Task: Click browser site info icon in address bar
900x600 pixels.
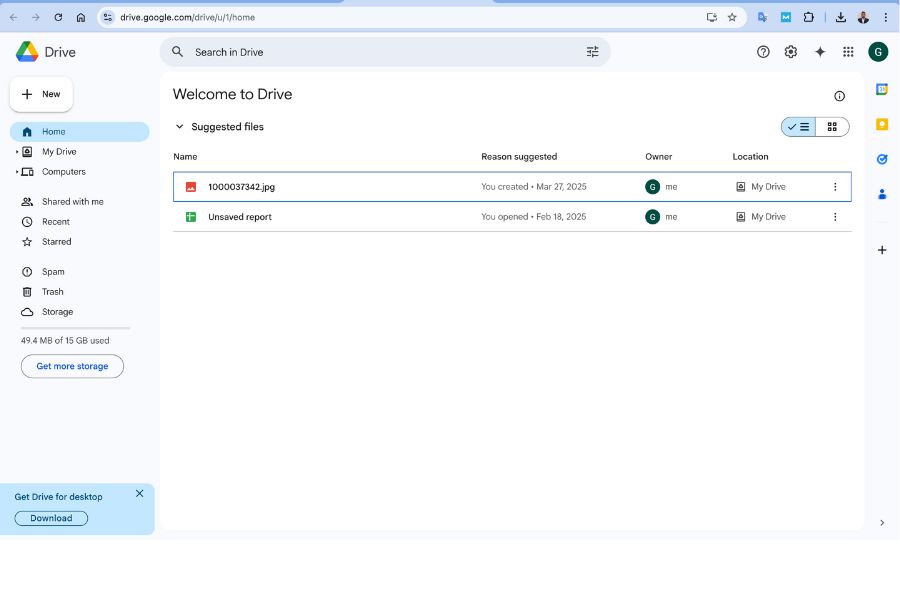Action: tap(107, 17)
